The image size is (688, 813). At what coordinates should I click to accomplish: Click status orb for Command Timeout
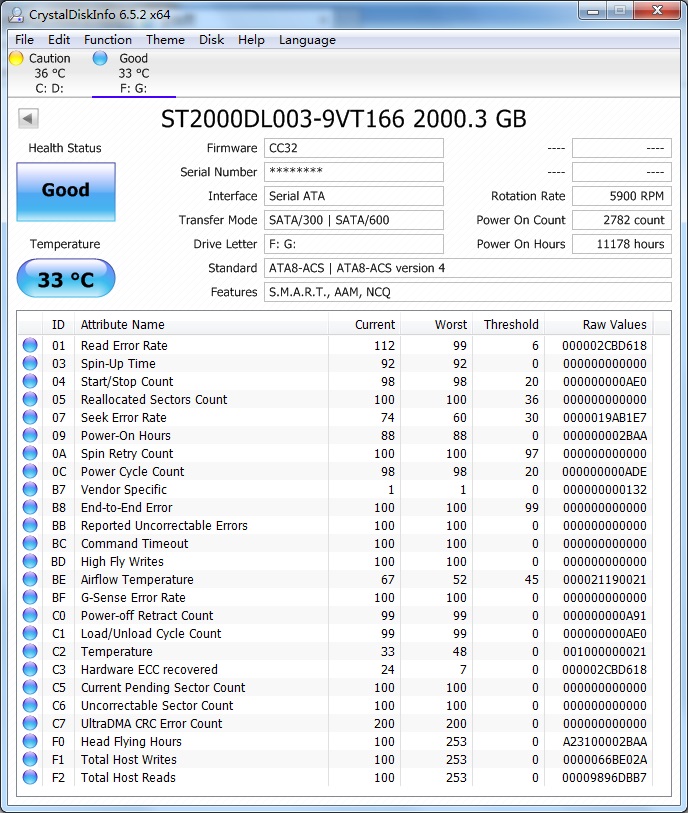pyautogui.click(x=30, y=543)
